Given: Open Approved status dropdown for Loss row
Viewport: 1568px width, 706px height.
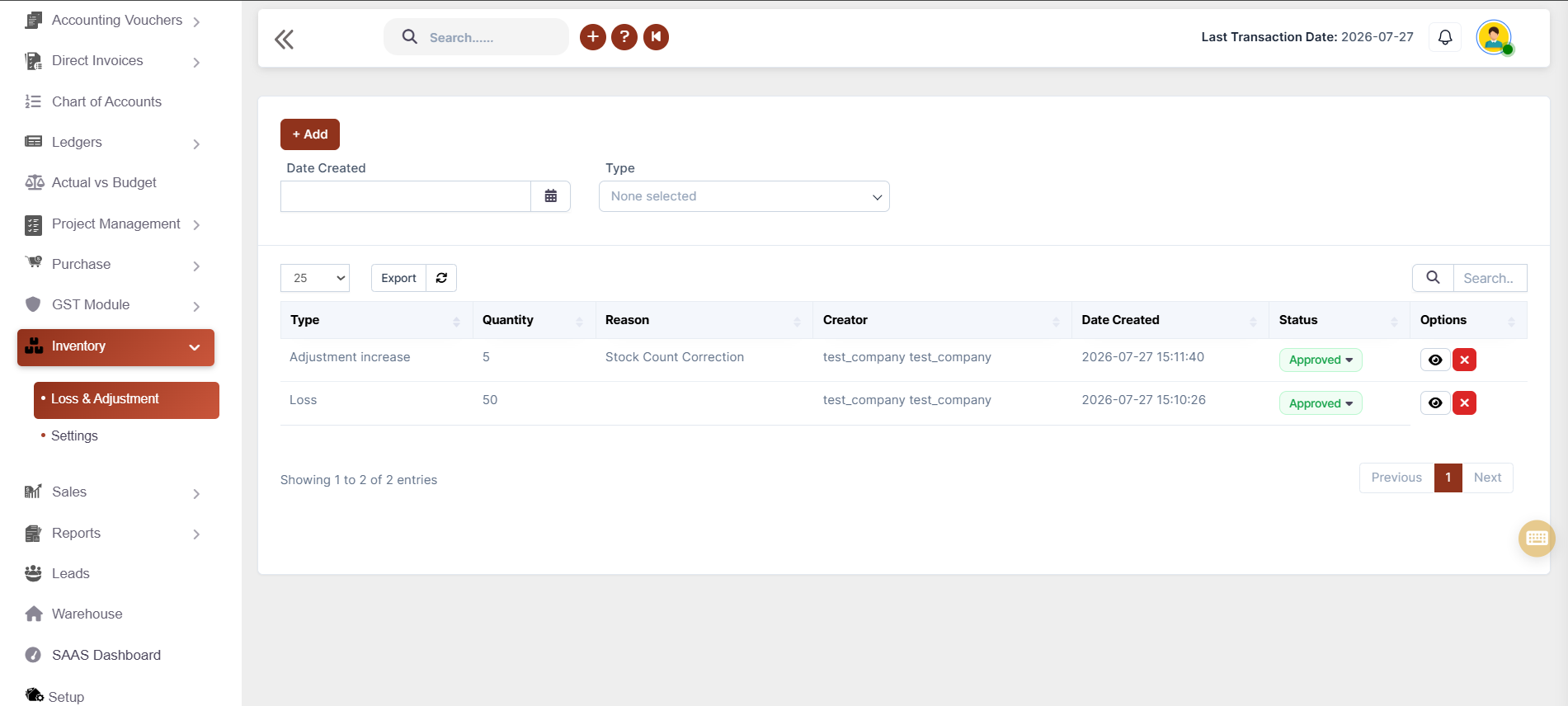Looking at the screenshot, I should click(x=1321, y=403).
